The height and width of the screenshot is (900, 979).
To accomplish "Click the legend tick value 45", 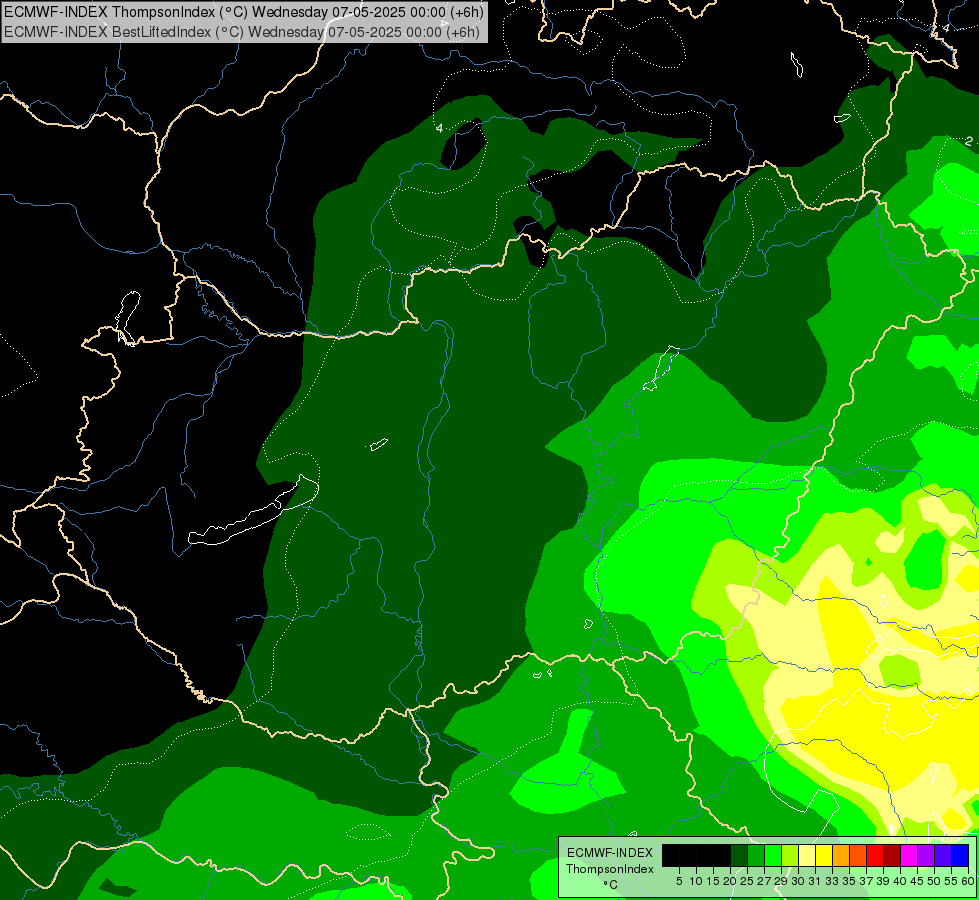I will (x=917, y=881).
